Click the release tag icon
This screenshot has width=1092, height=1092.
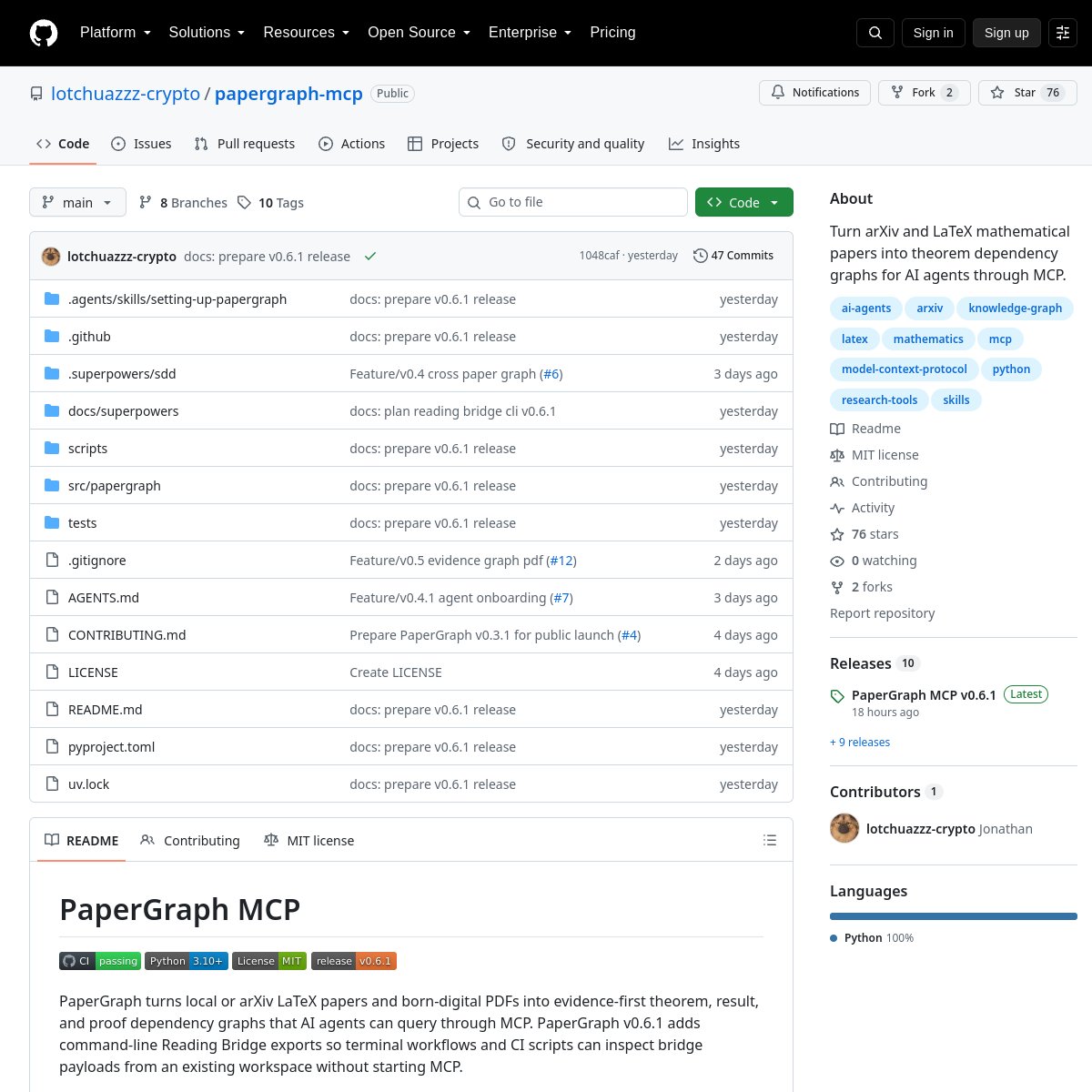pyautogui.click(x=837, y=696)
